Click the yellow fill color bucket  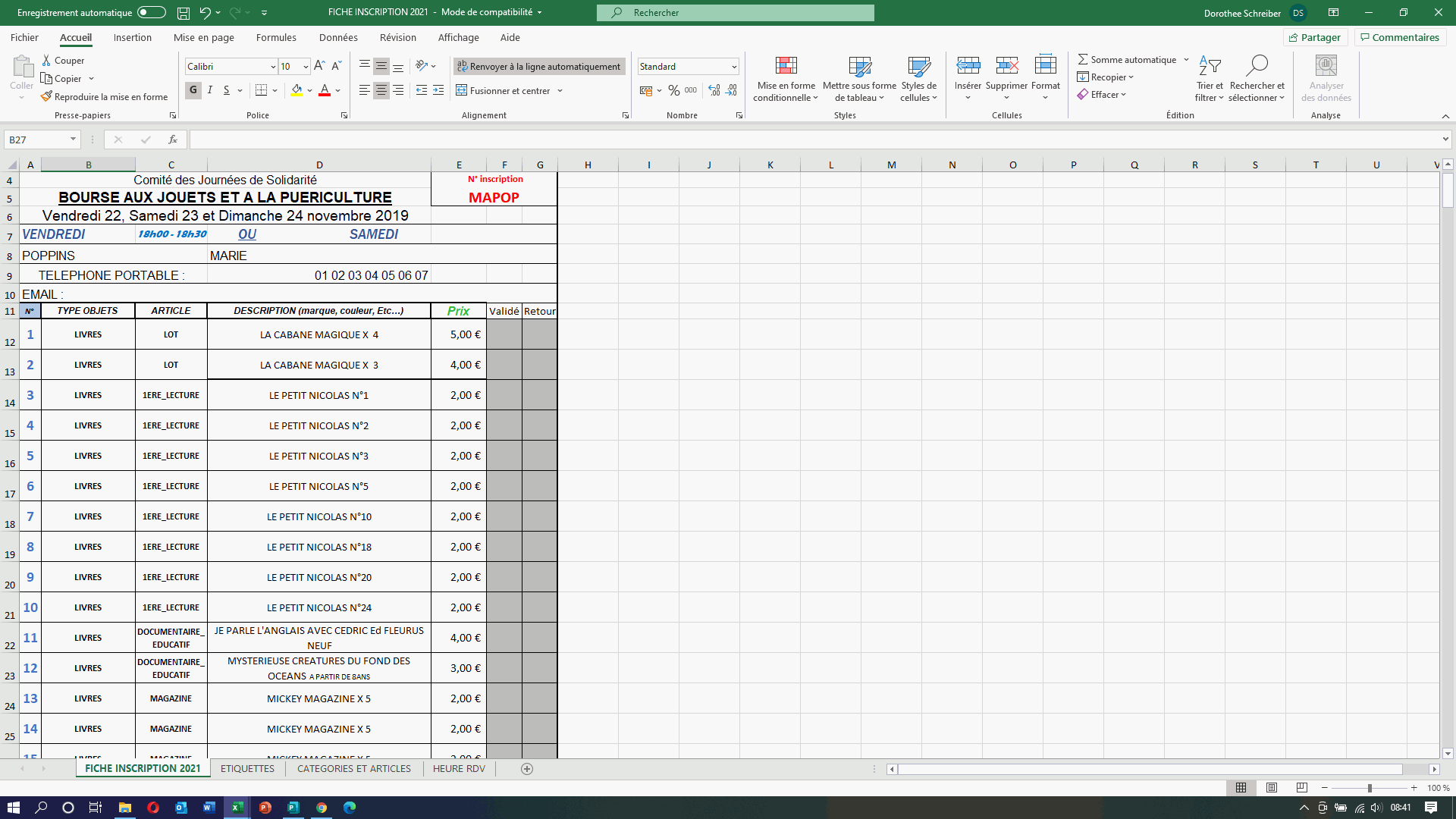(297, 90)
